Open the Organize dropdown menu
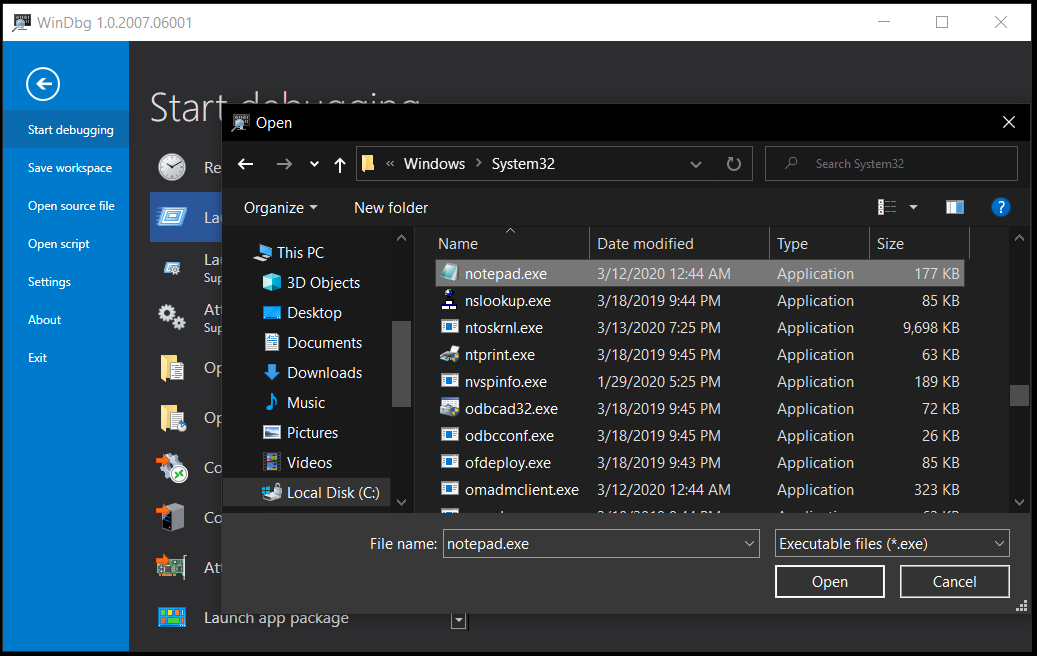The width and height of the screenshot is (1037, 656). tap(280, 208)
